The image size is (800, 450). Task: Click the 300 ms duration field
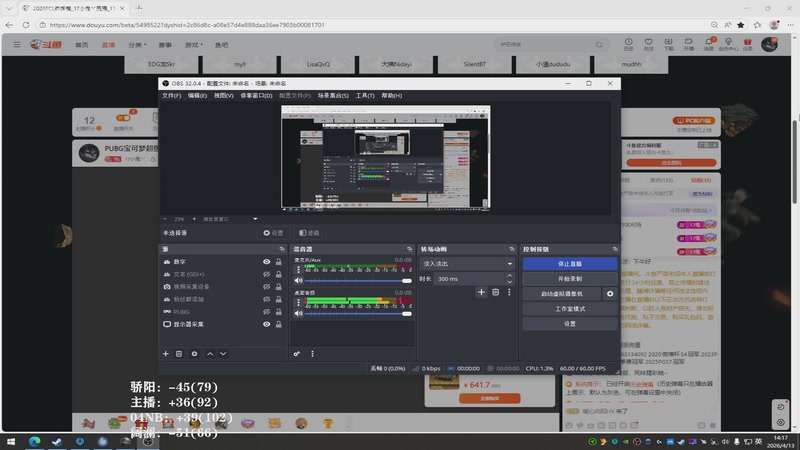[x=468, y=279]
